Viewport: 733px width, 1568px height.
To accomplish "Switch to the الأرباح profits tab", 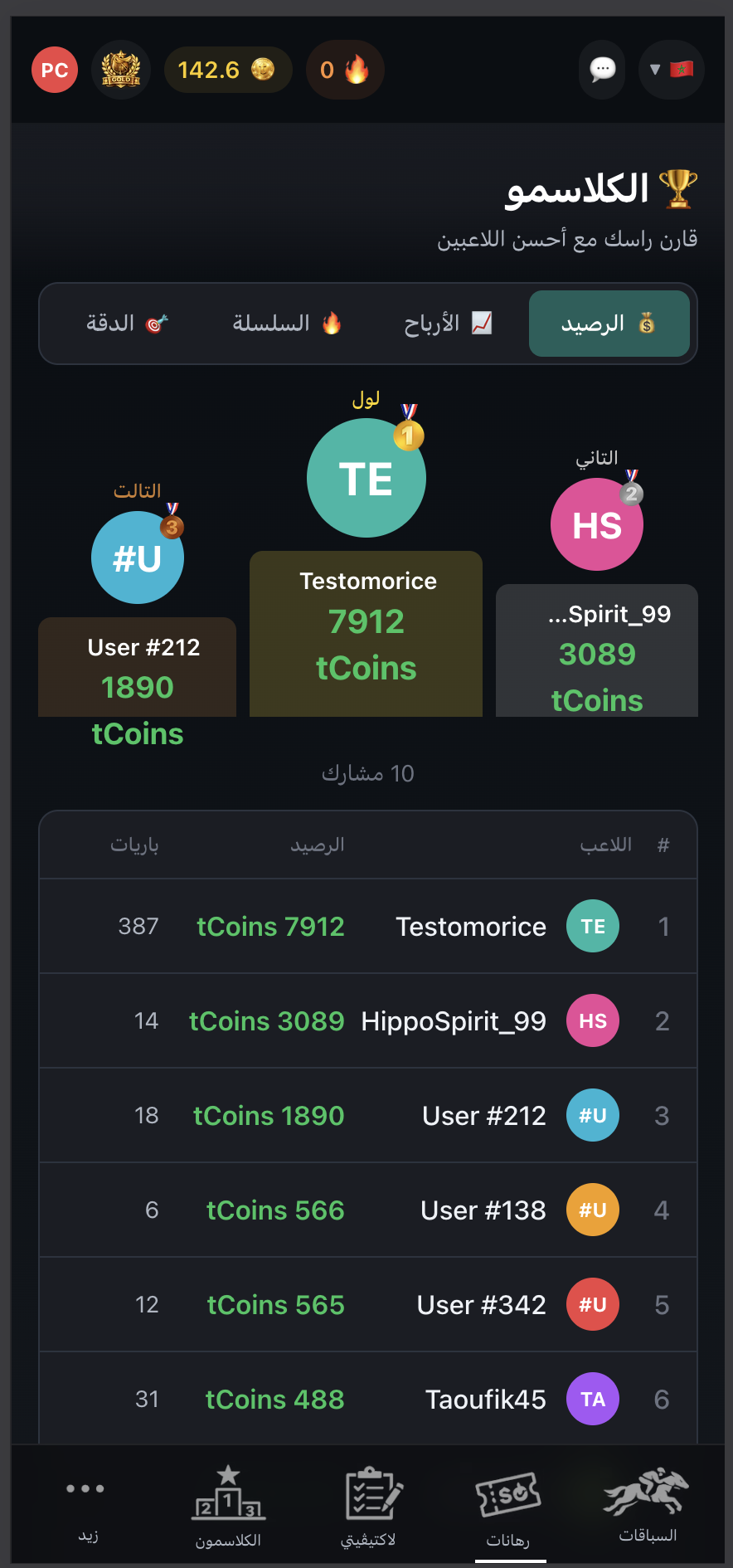I will coord(448,324).
